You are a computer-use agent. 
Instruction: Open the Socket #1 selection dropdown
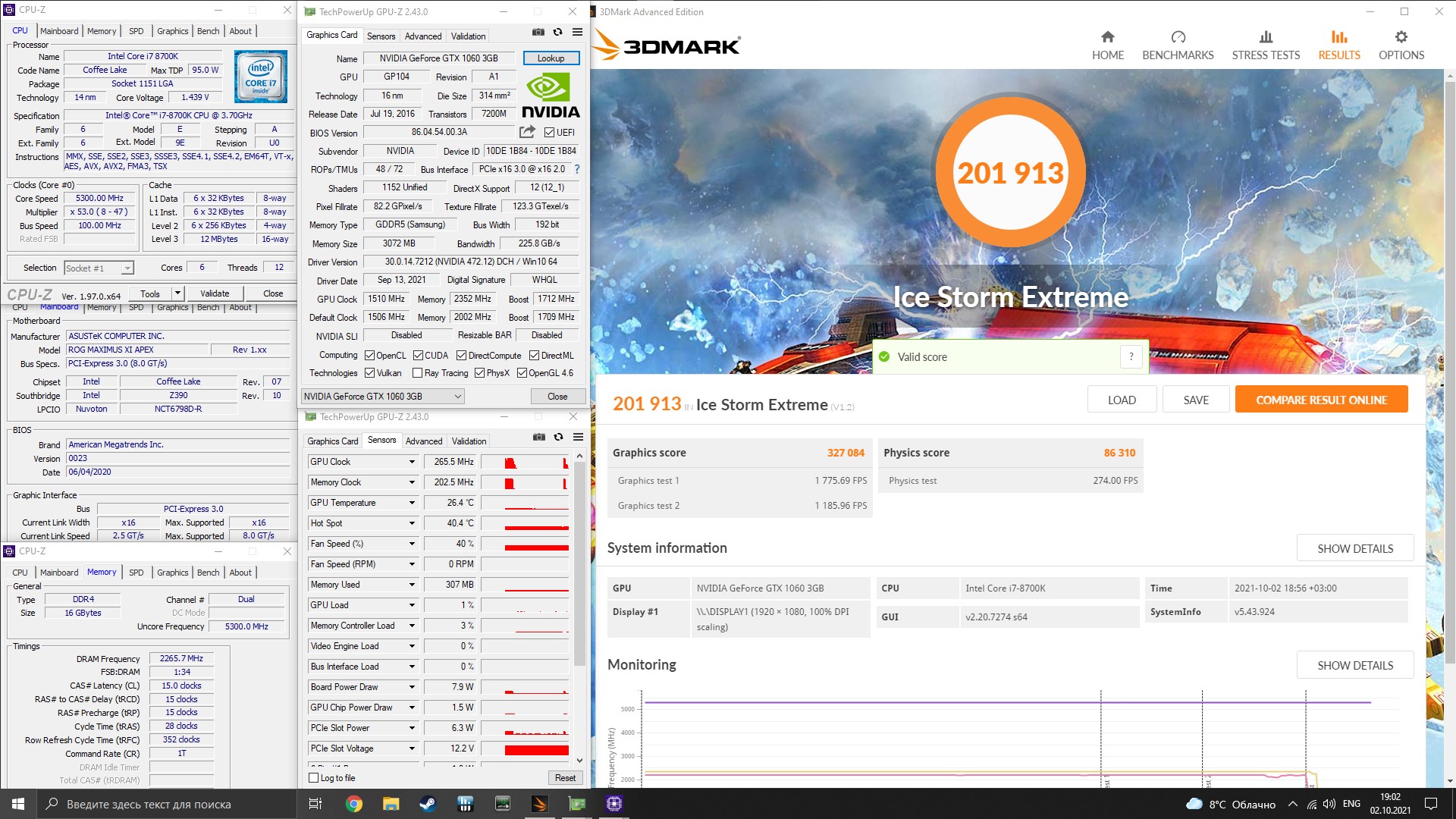point(99,268)
